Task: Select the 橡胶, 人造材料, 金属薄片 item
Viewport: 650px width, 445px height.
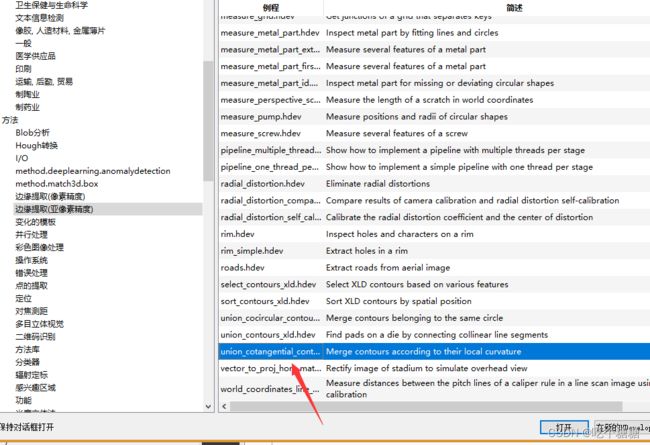Action: point(60,30)
